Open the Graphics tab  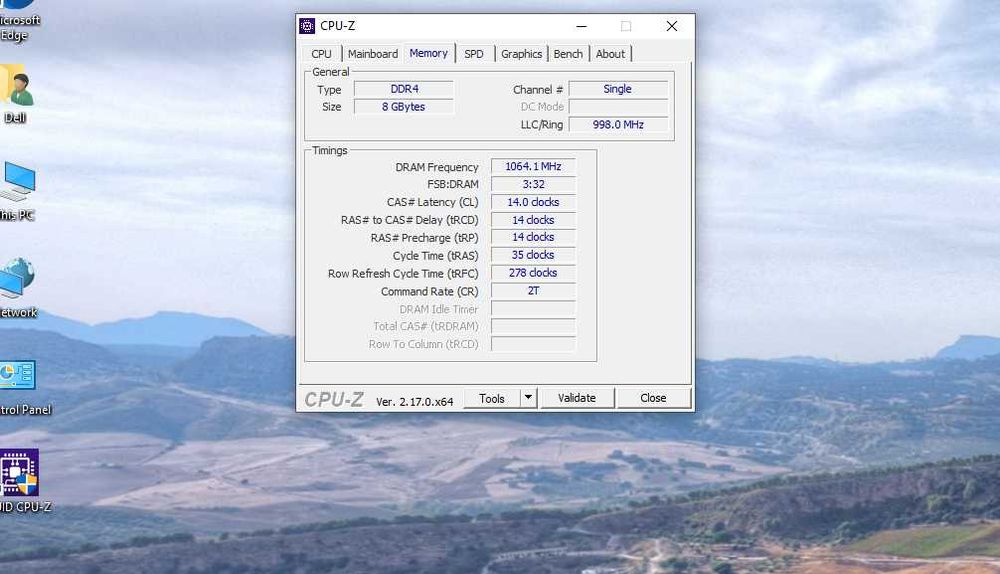pos(521,54)
